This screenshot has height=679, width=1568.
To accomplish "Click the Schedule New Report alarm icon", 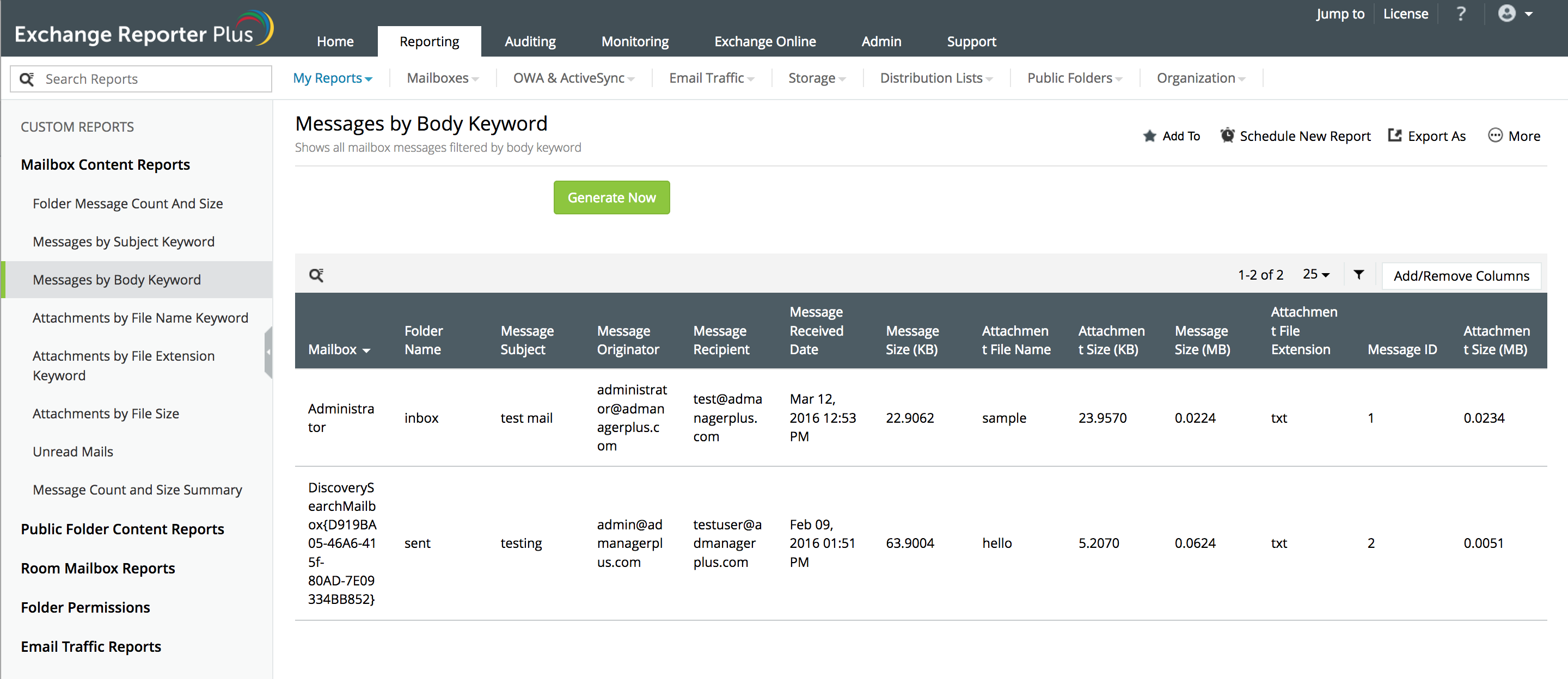I will click(1227, 135).
